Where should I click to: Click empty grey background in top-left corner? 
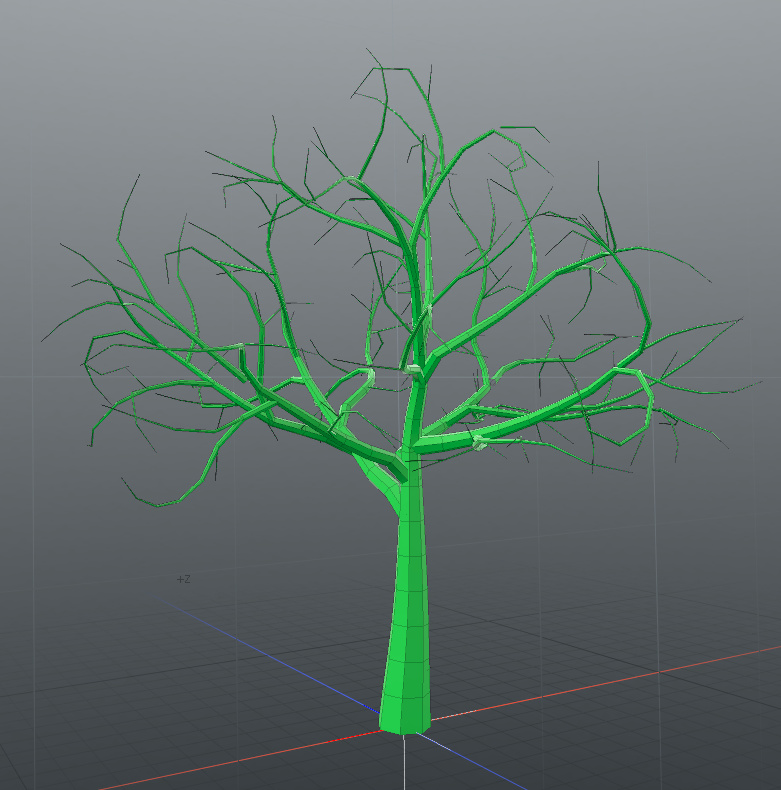[x=50, y=50]
